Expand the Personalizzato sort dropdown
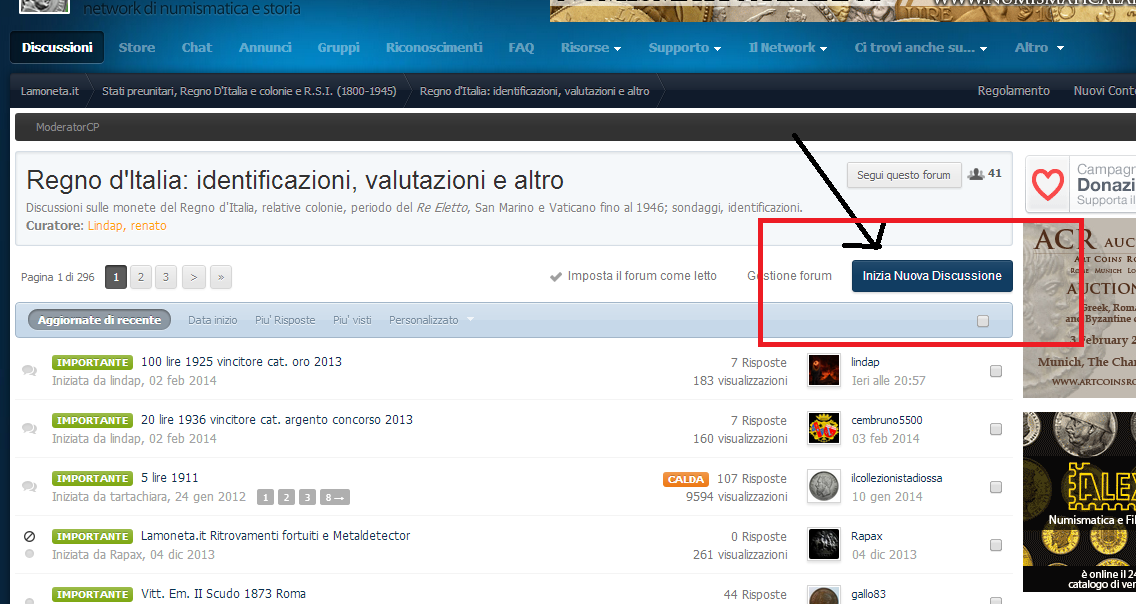Screen dimensions: 1136x604 (x=431, y=320)
